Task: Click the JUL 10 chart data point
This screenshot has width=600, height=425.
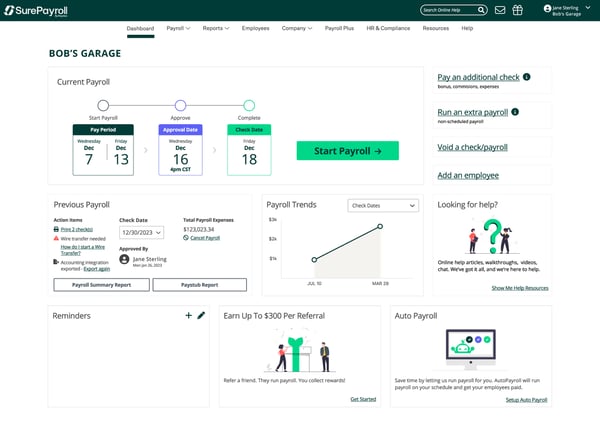Action: tap(314, 260)
